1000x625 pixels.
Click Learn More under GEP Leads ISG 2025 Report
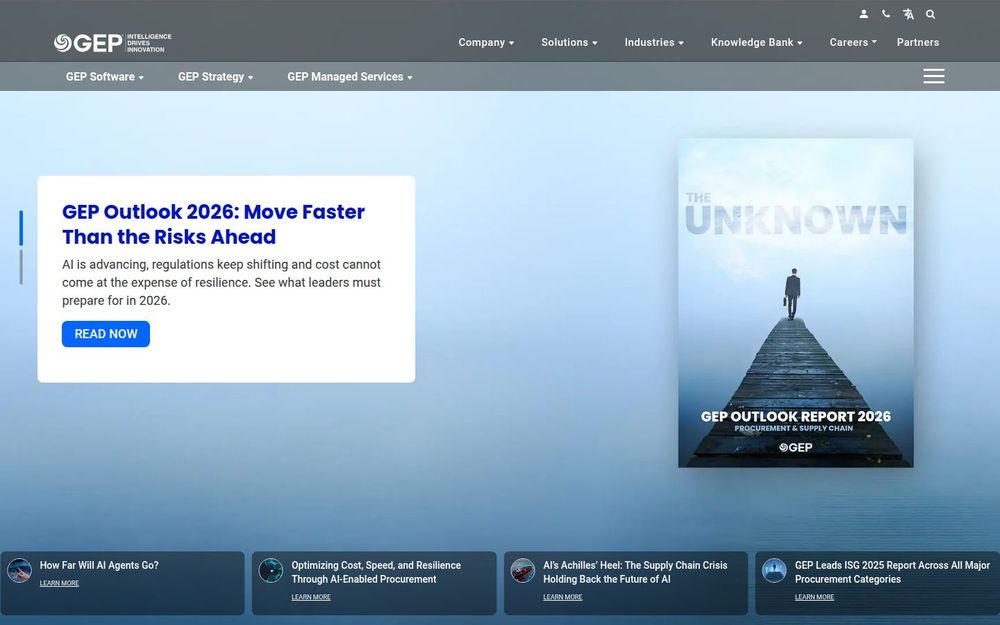click(x=814, y=598)
